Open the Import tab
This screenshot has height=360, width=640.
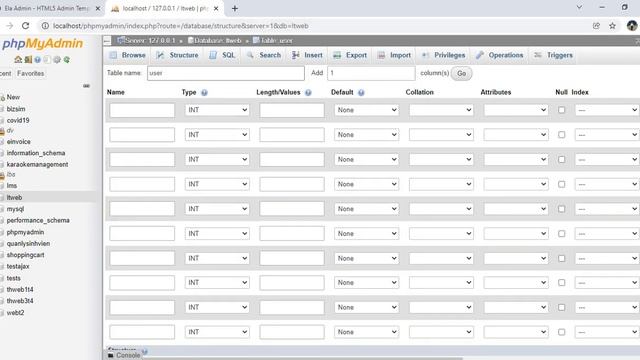coord(394,55)
